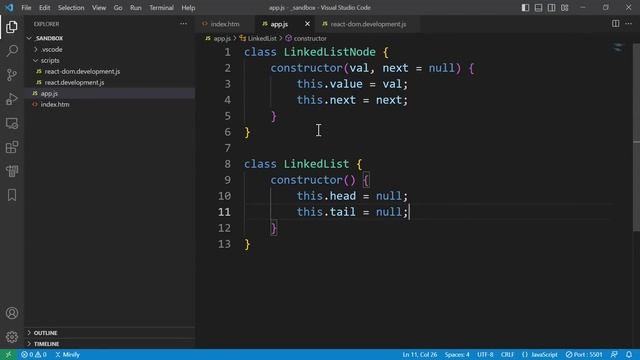Open the View menu
The width and height of the screenshot is (640, 360).
99,8
